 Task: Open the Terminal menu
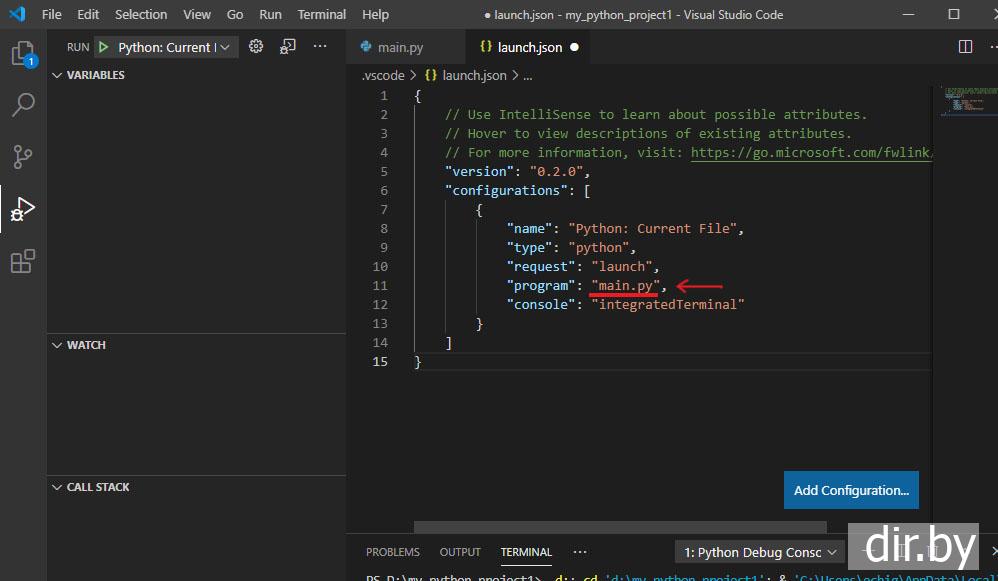click(321, 15)
